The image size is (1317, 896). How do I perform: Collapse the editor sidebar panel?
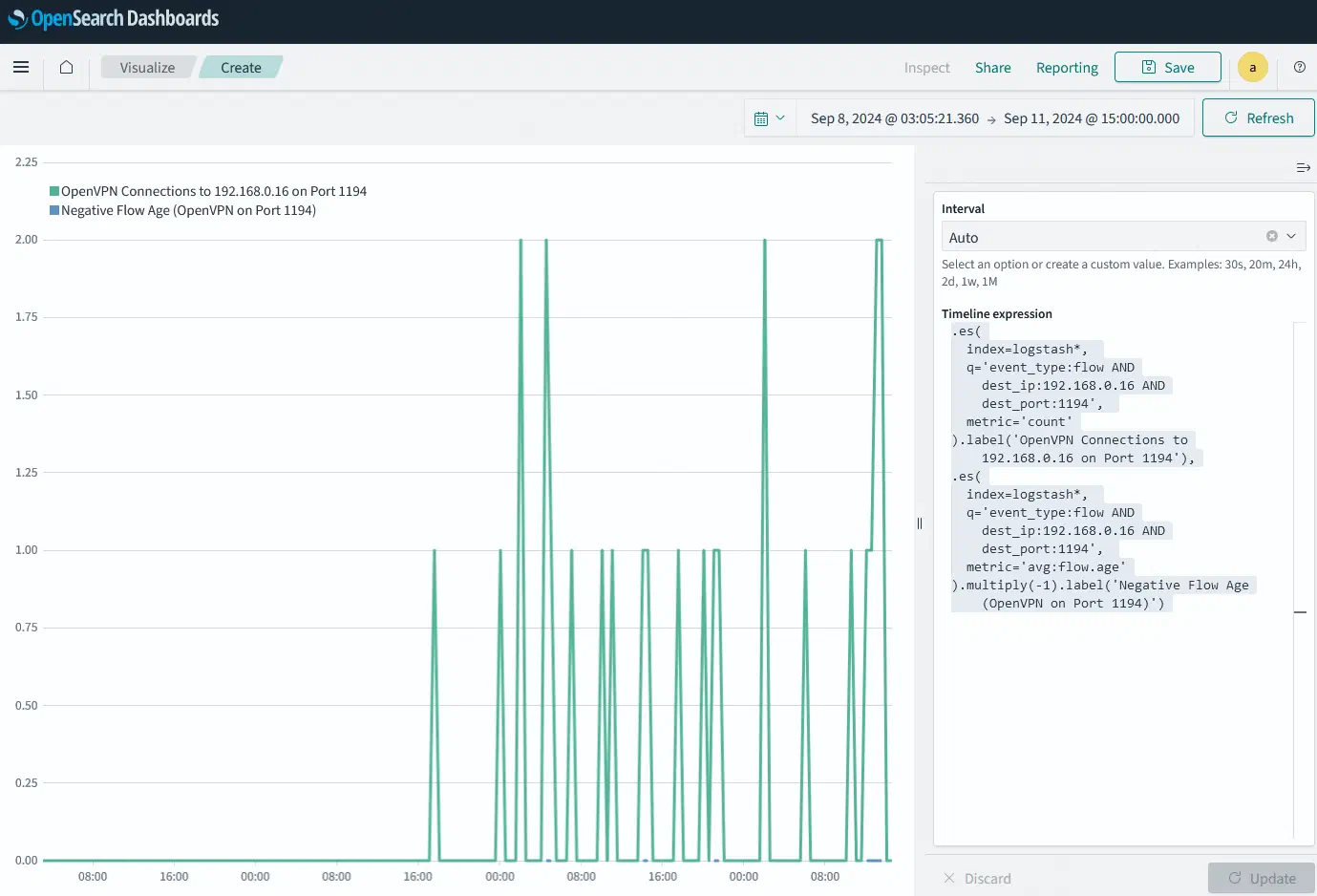[x=1303, y=168]
